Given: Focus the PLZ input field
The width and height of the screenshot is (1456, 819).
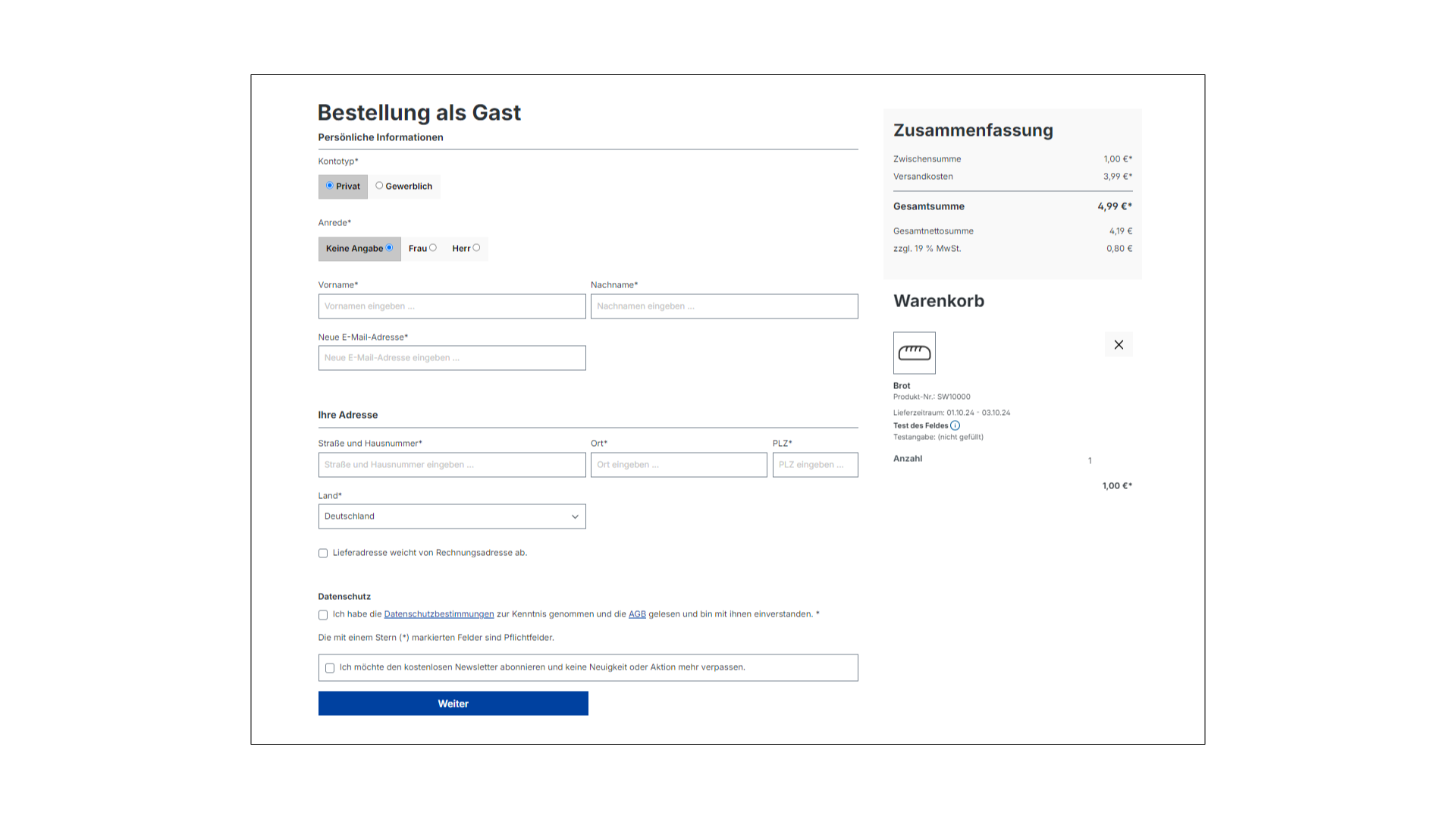Looking at the screenshot, I should [815, 465].
